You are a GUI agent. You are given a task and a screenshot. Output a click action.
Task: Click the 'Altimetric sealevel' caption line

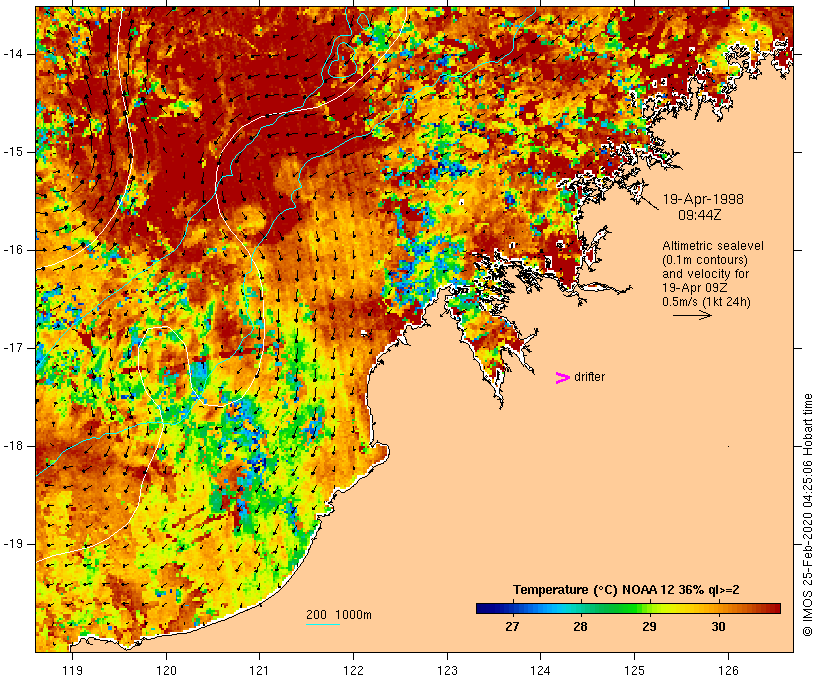coord(713,246)
